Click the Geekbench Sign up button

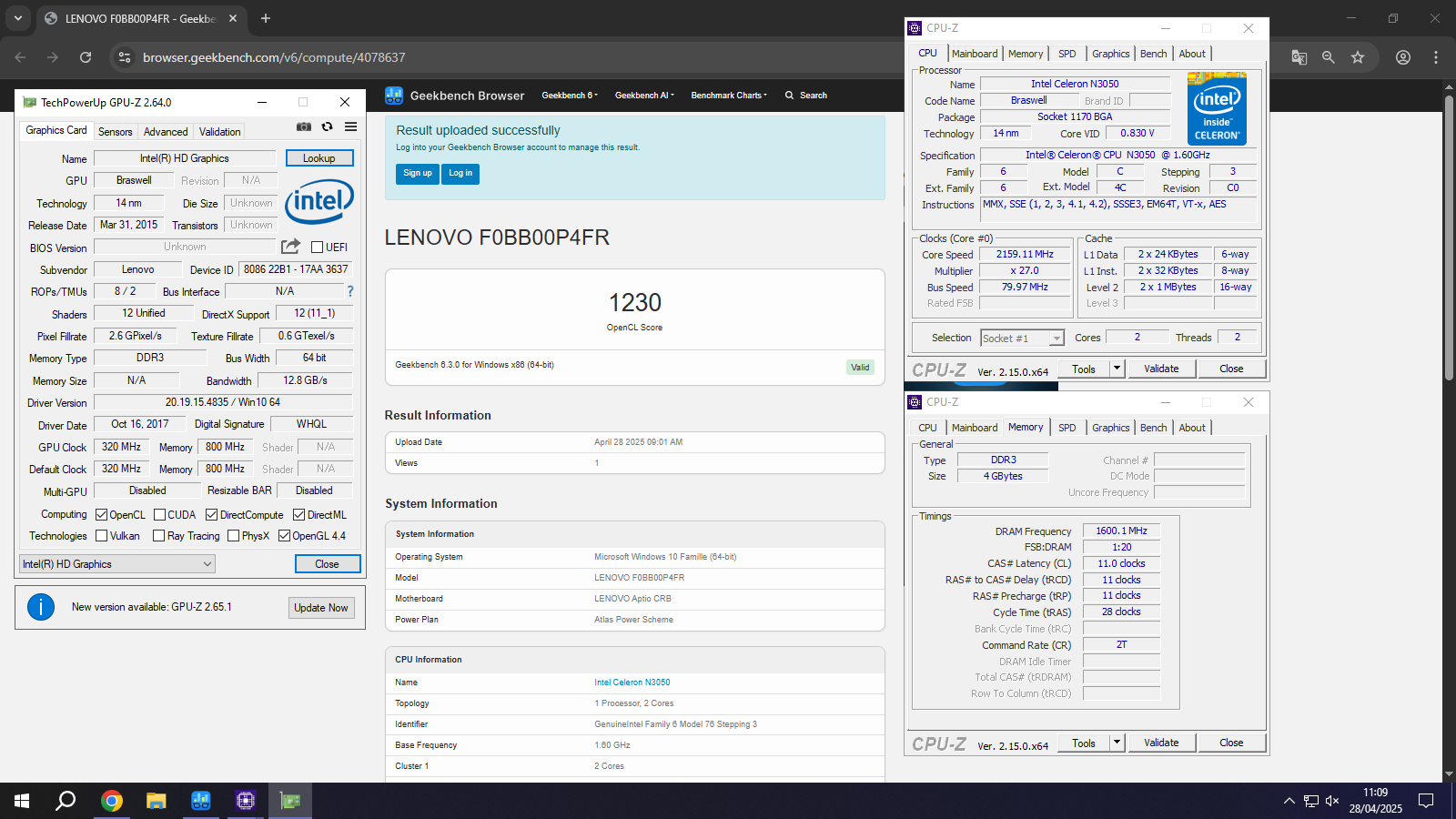tap(418, 174)
